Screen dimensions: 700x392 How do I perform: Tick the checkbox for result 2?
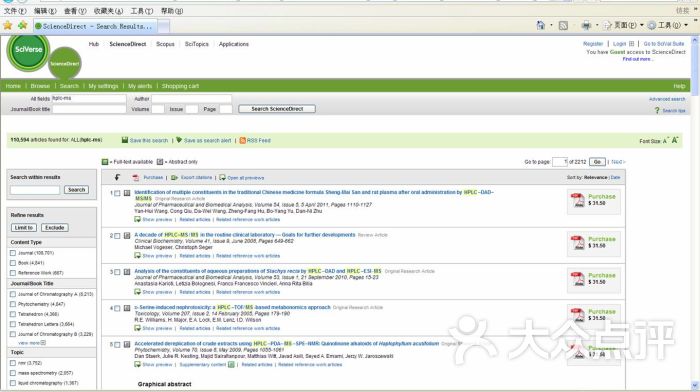[117, 236]
